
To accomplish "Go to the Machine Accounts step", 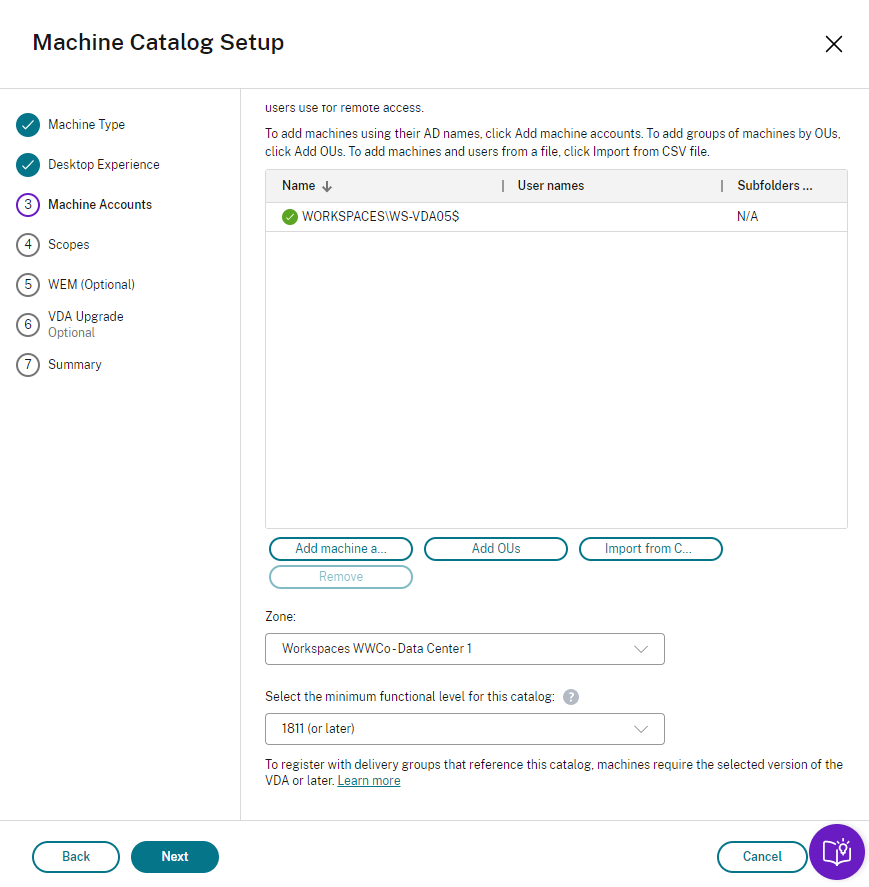I will (x=100, y=205).
